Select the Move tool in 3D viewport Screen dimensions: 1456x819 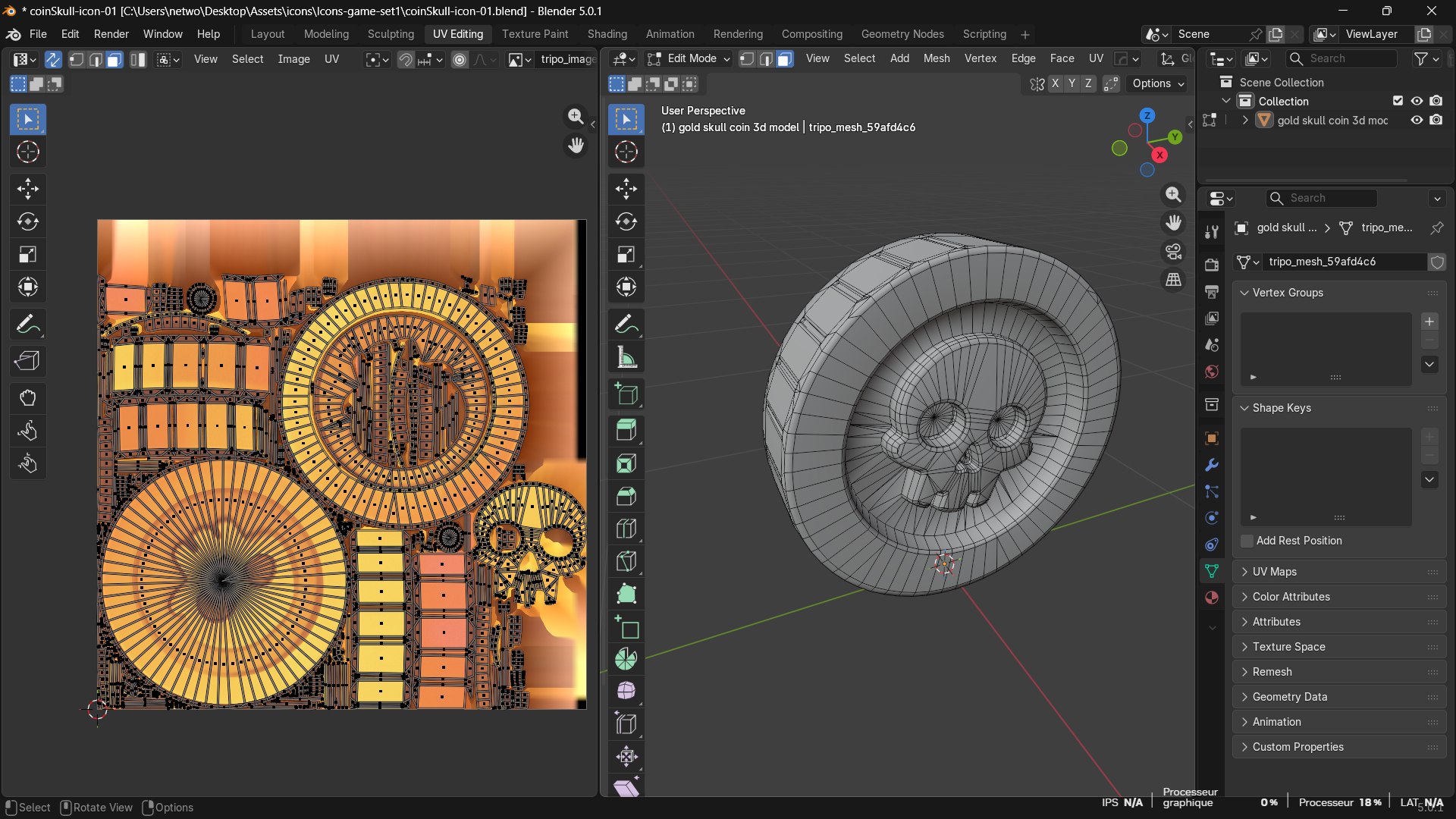pos(626,189)
